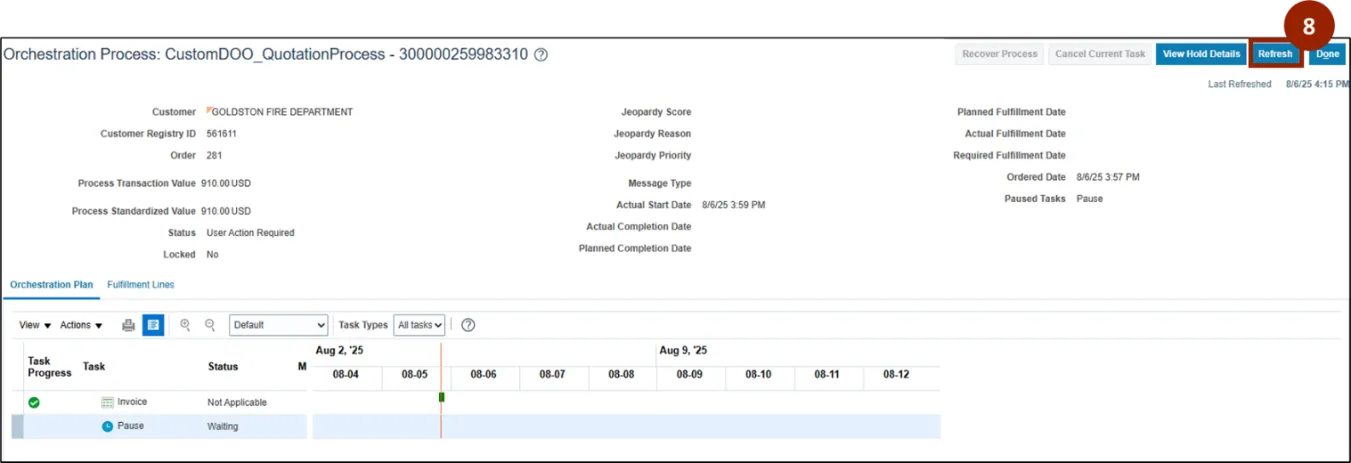Click the Task Progress column header
Image resolution: width=1351 pixels, height=463 pixels.
[50, 367]
